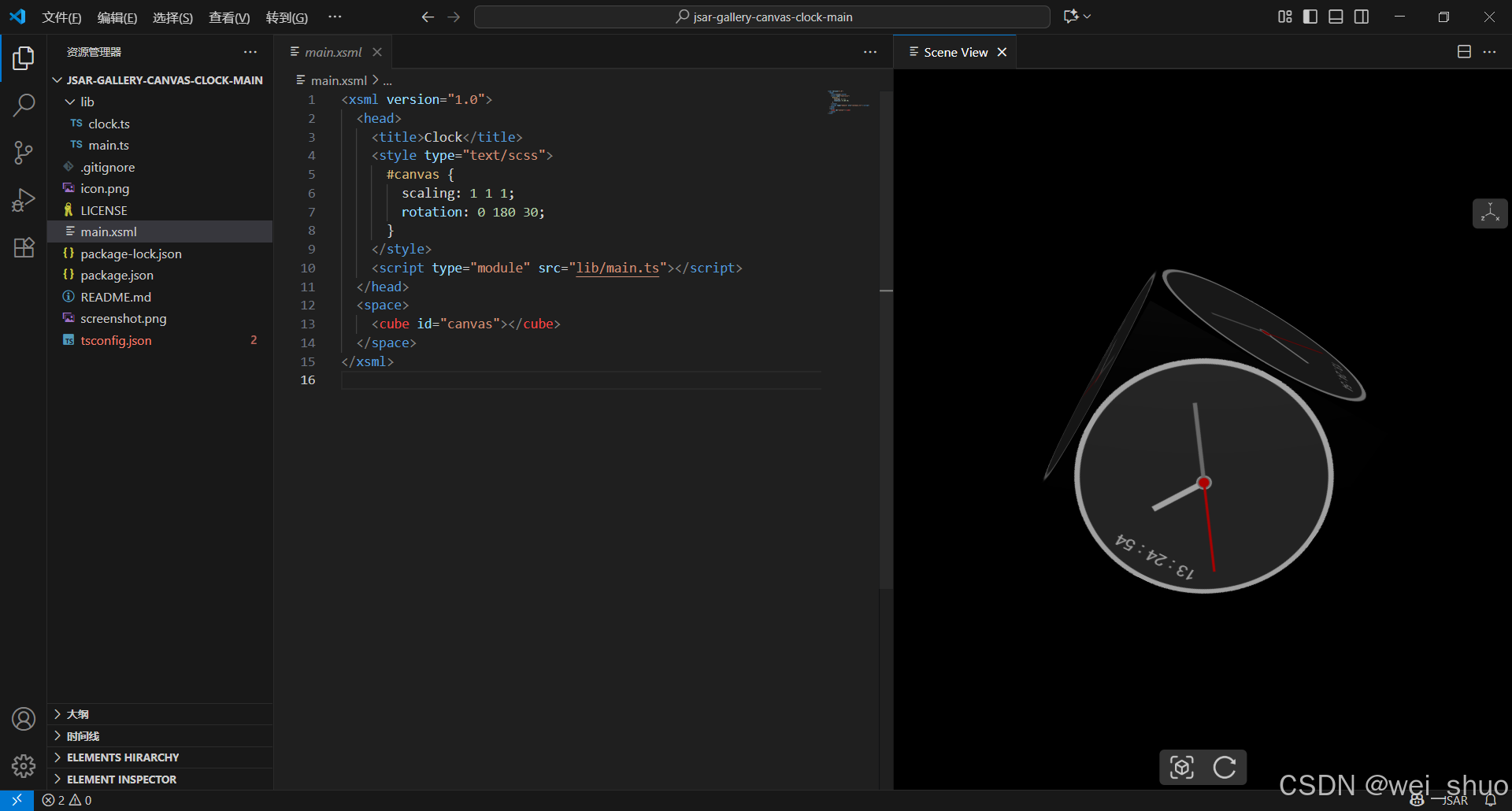Screen dimensions: 1512x811
Task: Open the 编辑(E) menu
Action: coord(117,17)
